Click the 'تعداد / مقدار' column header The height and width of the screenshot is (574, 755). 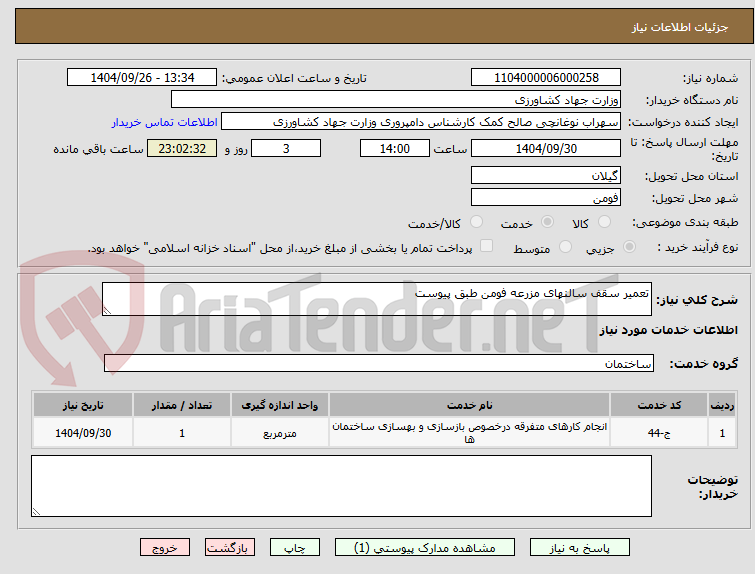point(182,405)
